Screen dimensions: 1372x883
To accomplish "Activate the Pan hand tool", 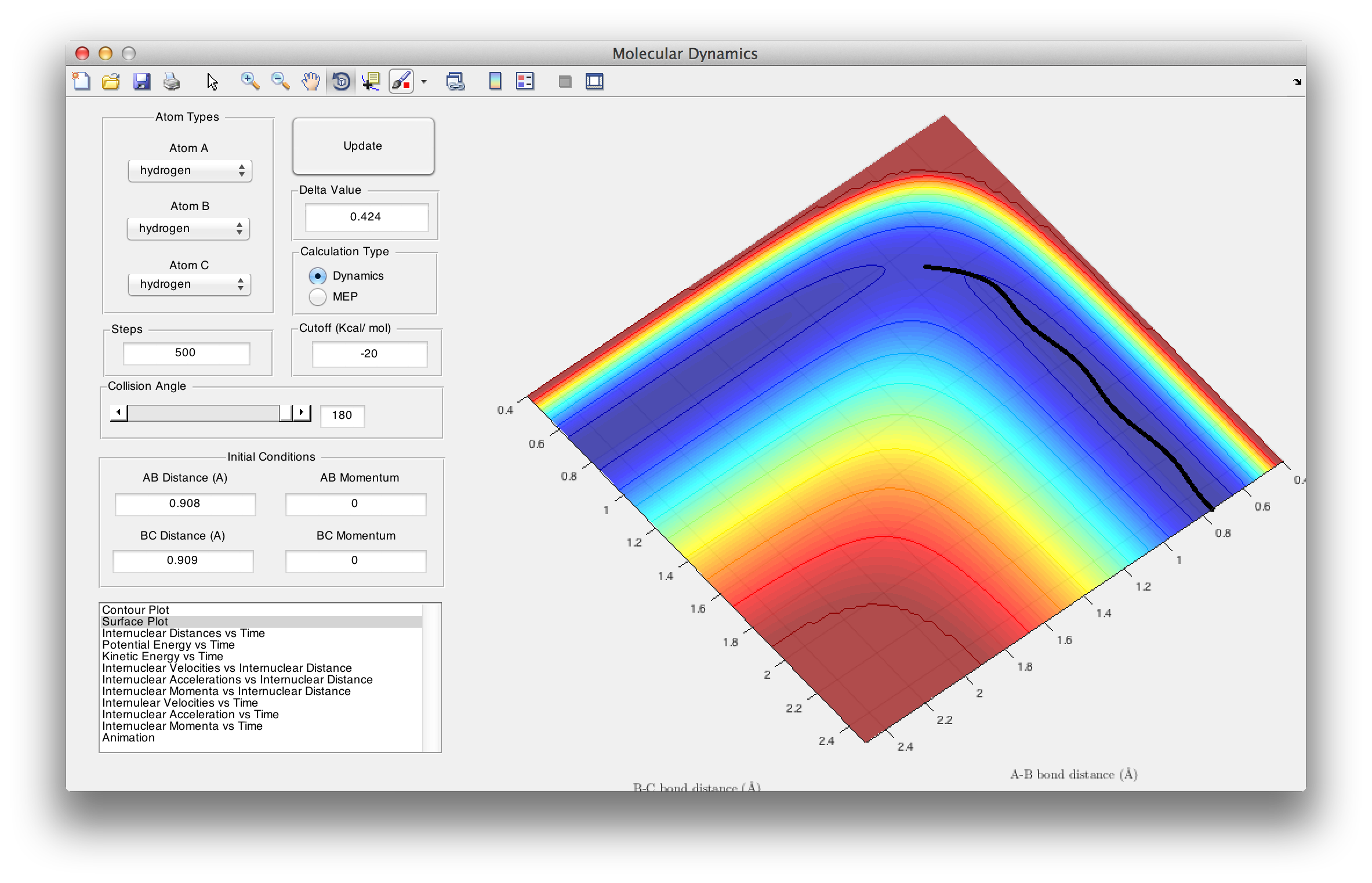I will pyautogui.click(x=311, y=82).
